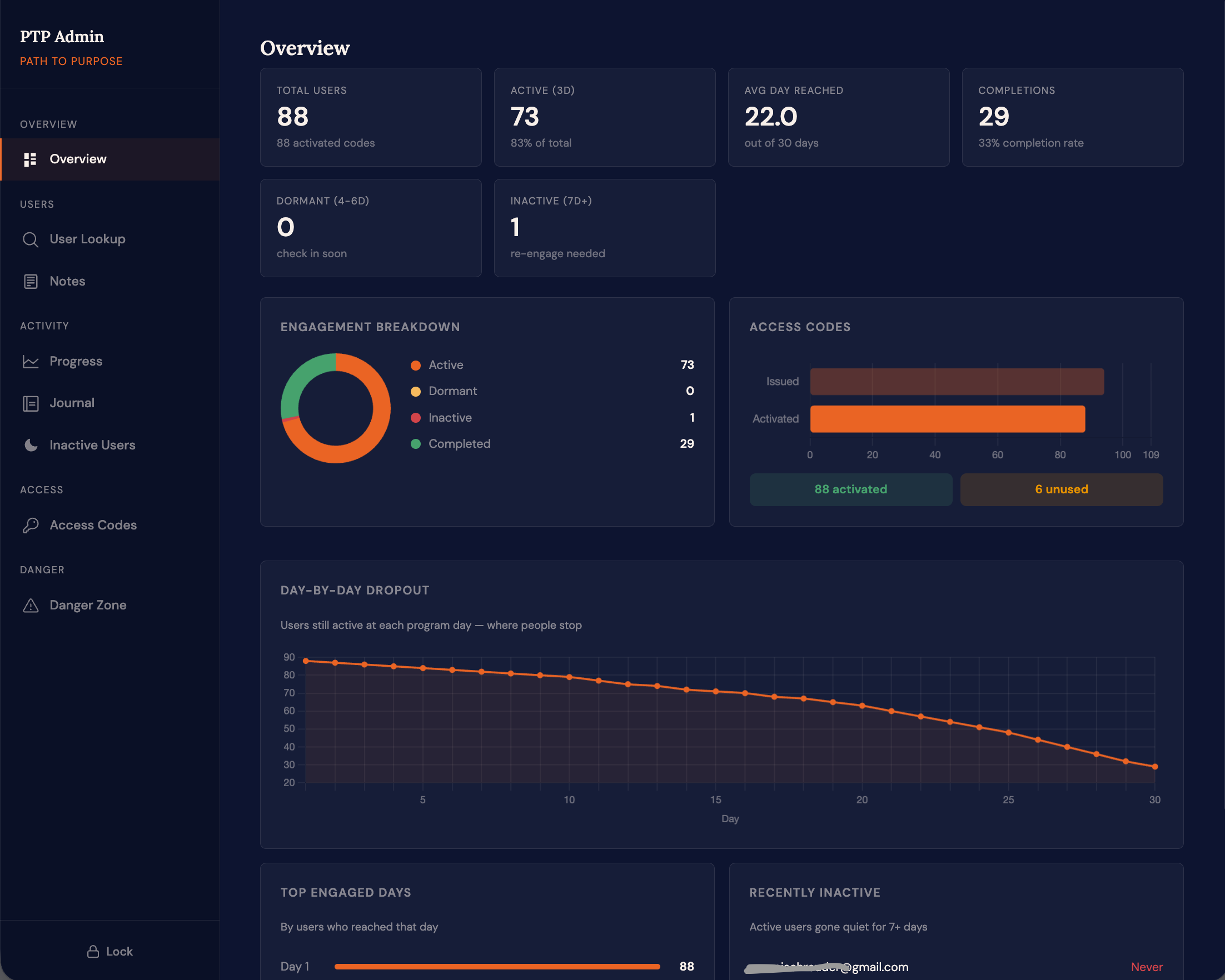Click the '88 activated codes' text
The width and height of the screenshot is (1225, 980).
(326, 143)
